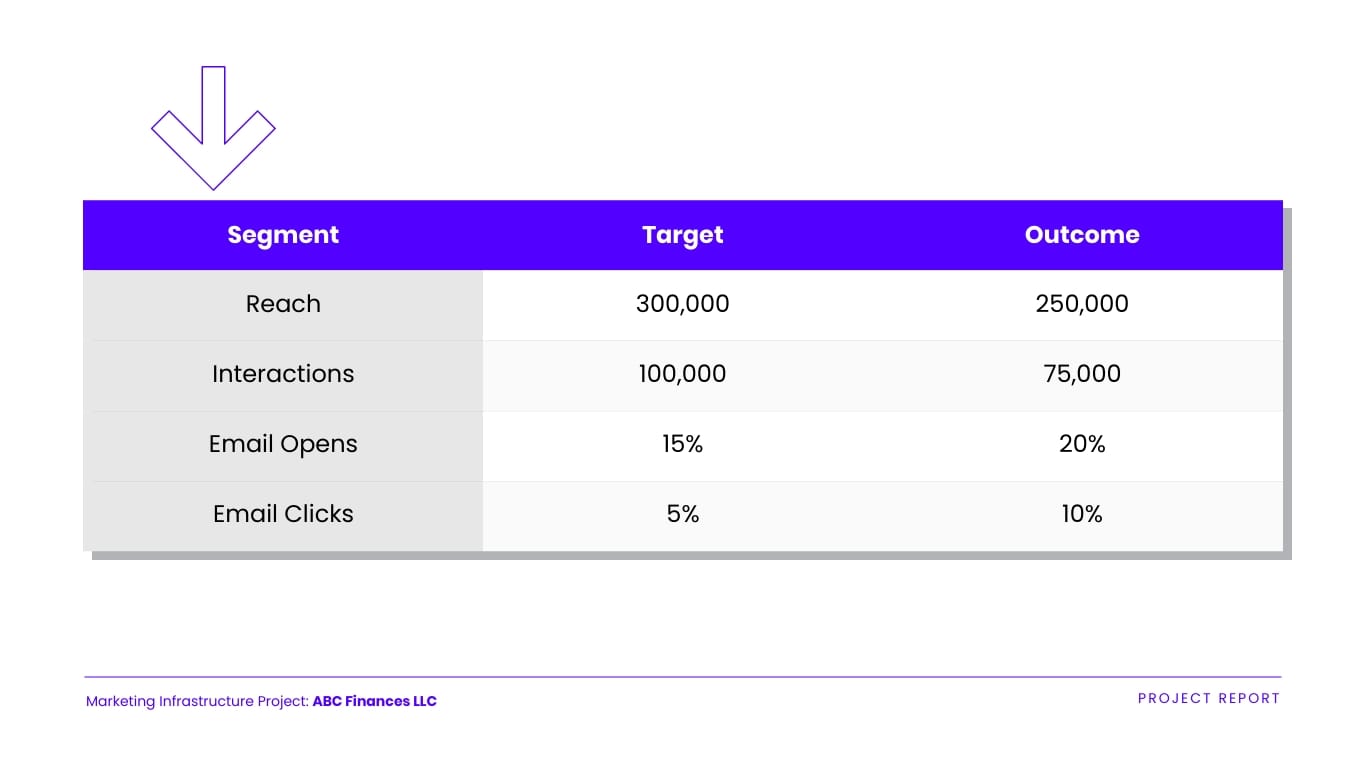The width and height of the screenshot is (1366, 768).
Task: Select the 300,000 target cell
Action: point(682,304)
